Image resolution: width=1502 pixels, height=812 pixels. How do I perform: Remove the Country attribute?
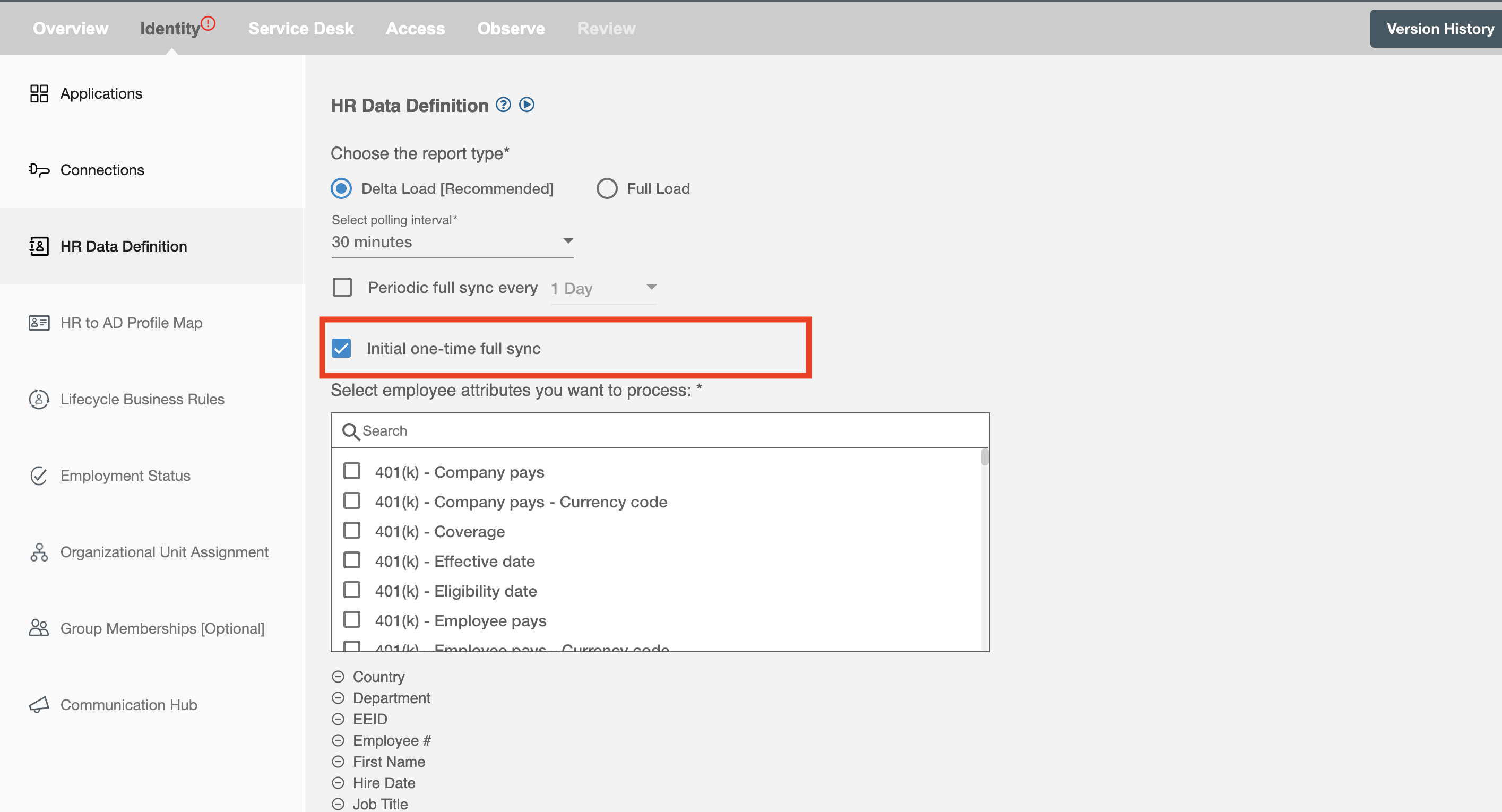pos(338,677)
